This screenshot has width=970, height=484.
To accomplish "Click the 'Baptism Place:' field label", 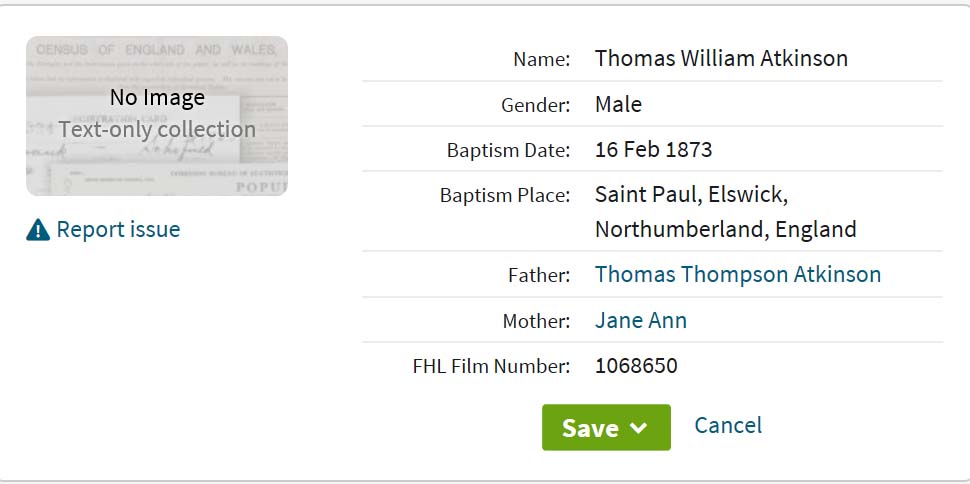I will coord(505,196).
